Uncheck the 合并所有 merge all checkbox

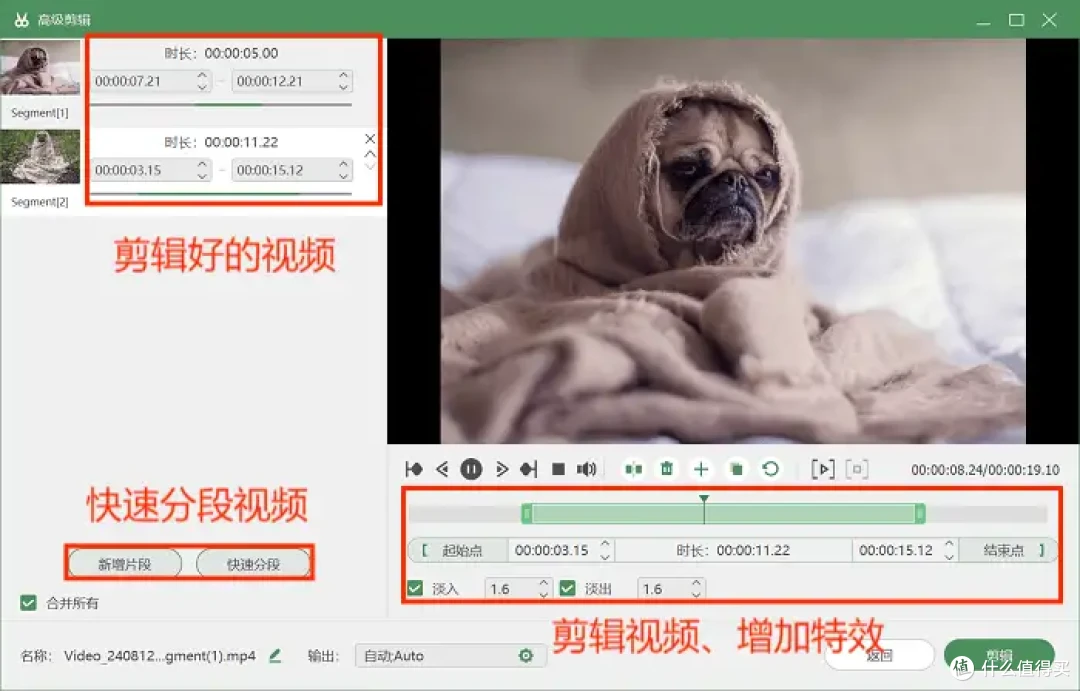(x=28, y=603)
